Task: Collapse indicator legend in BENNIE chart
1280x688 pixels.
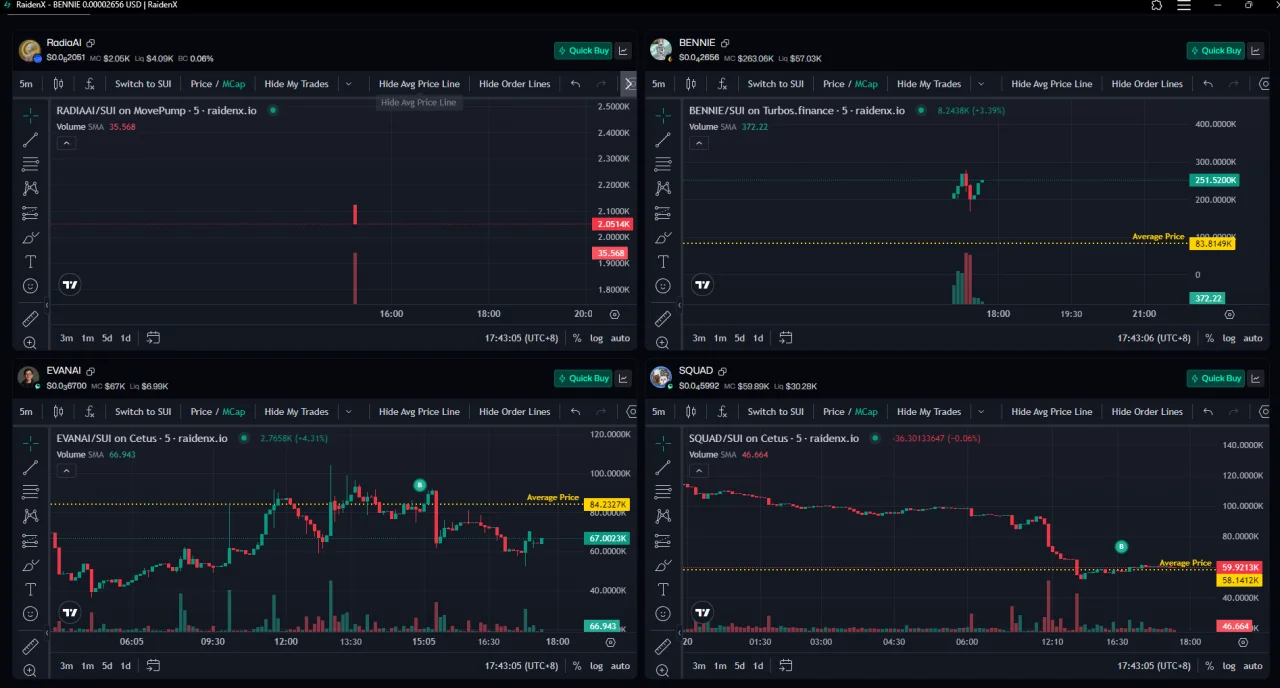Action: tap(699, 143)
